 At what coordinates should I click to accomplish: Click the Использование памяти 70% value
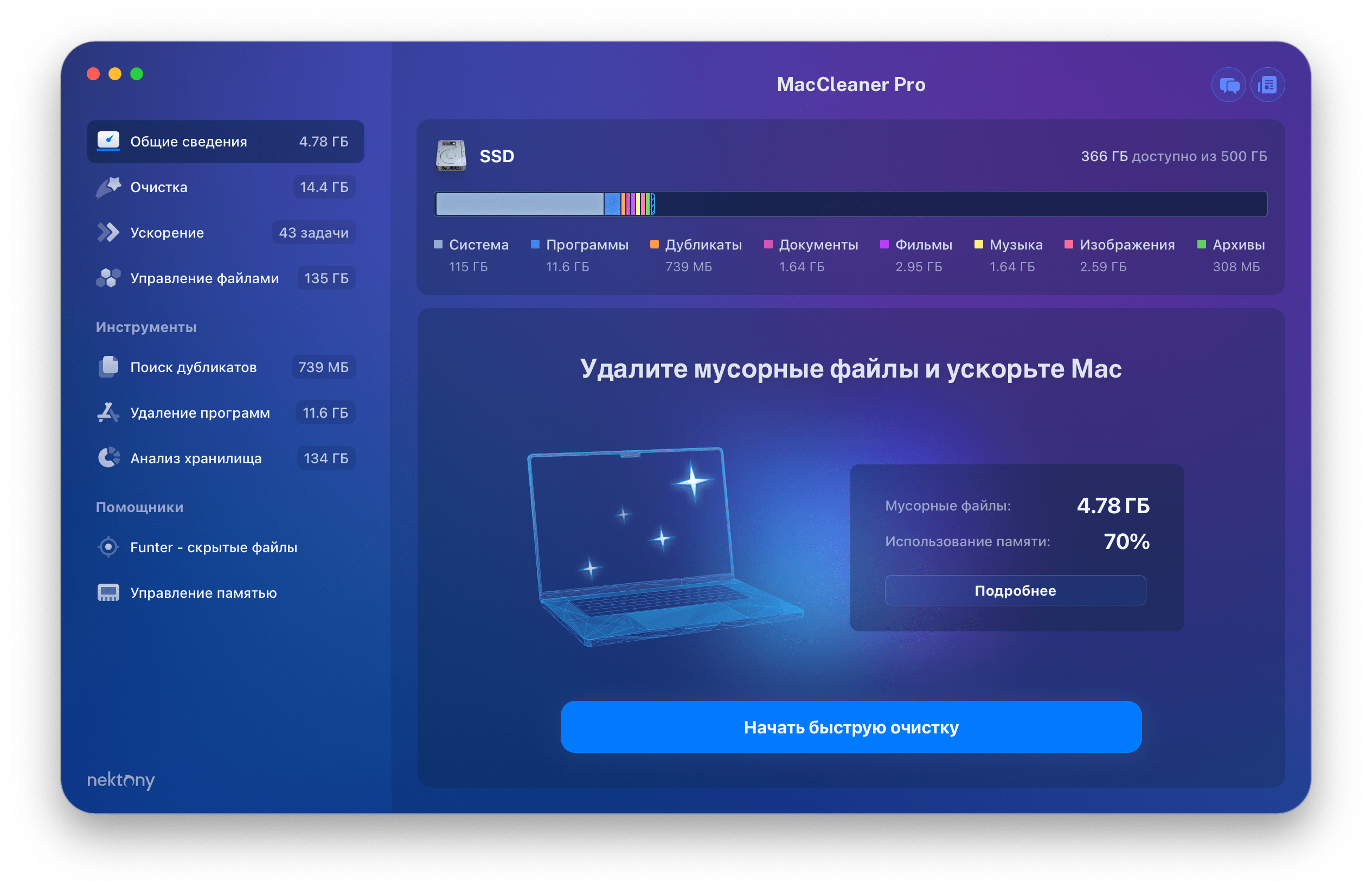point(1126,541)
